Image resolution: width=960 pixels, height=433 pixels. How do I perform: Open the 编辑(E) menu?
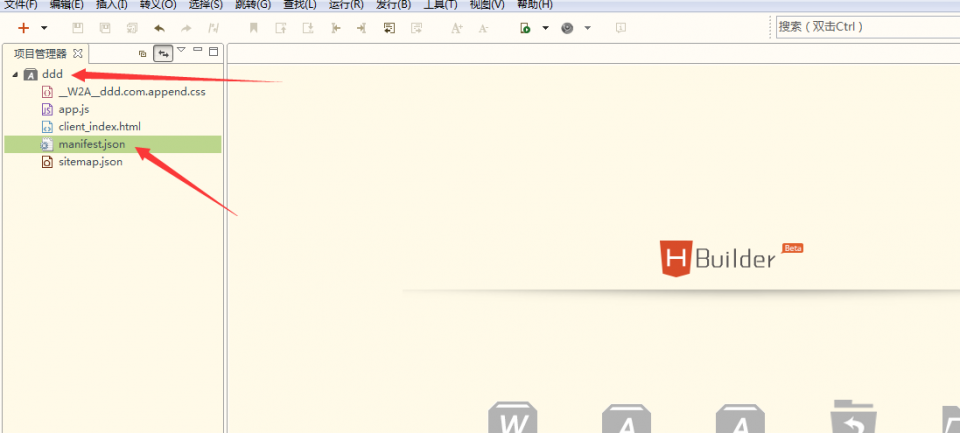tap(67, 5)
